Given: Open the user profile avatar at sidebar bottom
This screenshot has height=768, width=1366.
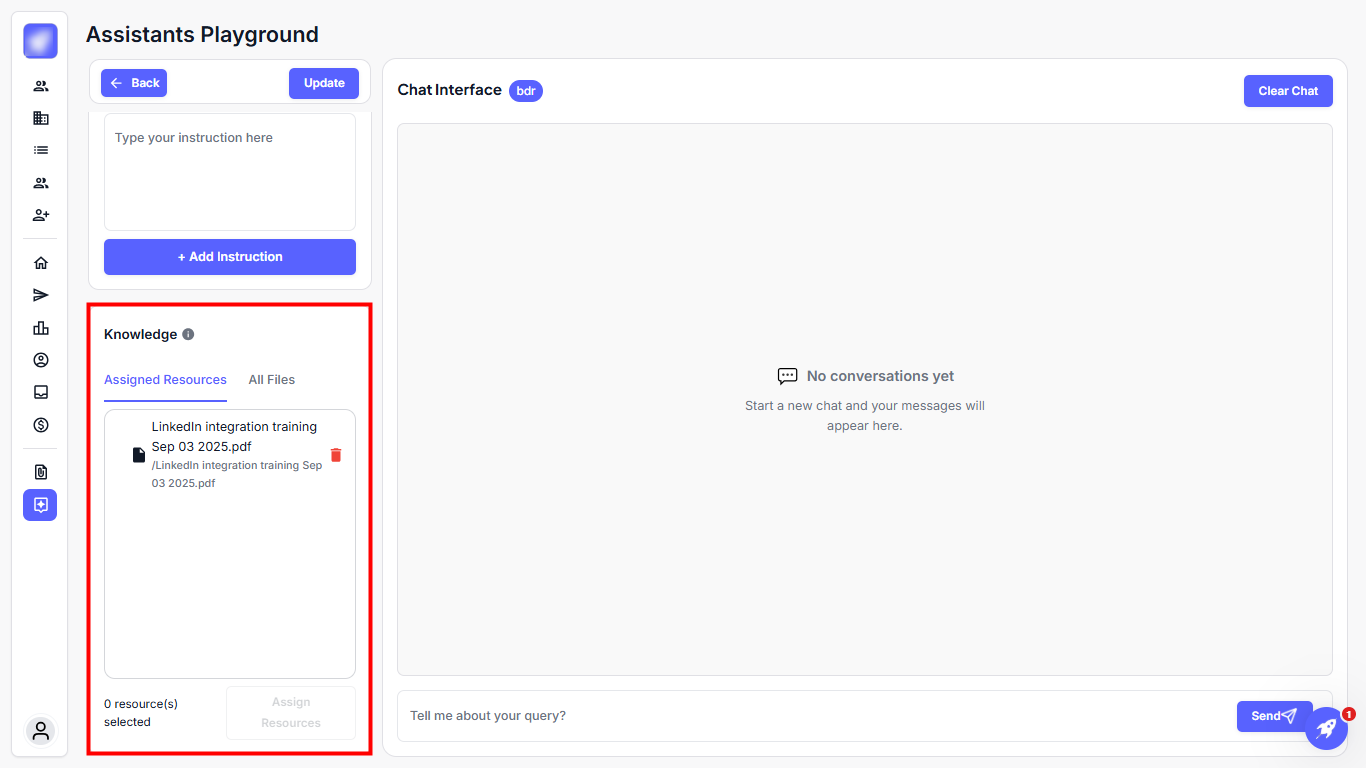Looking at the screenshot, I should click(x=41, y=731).
